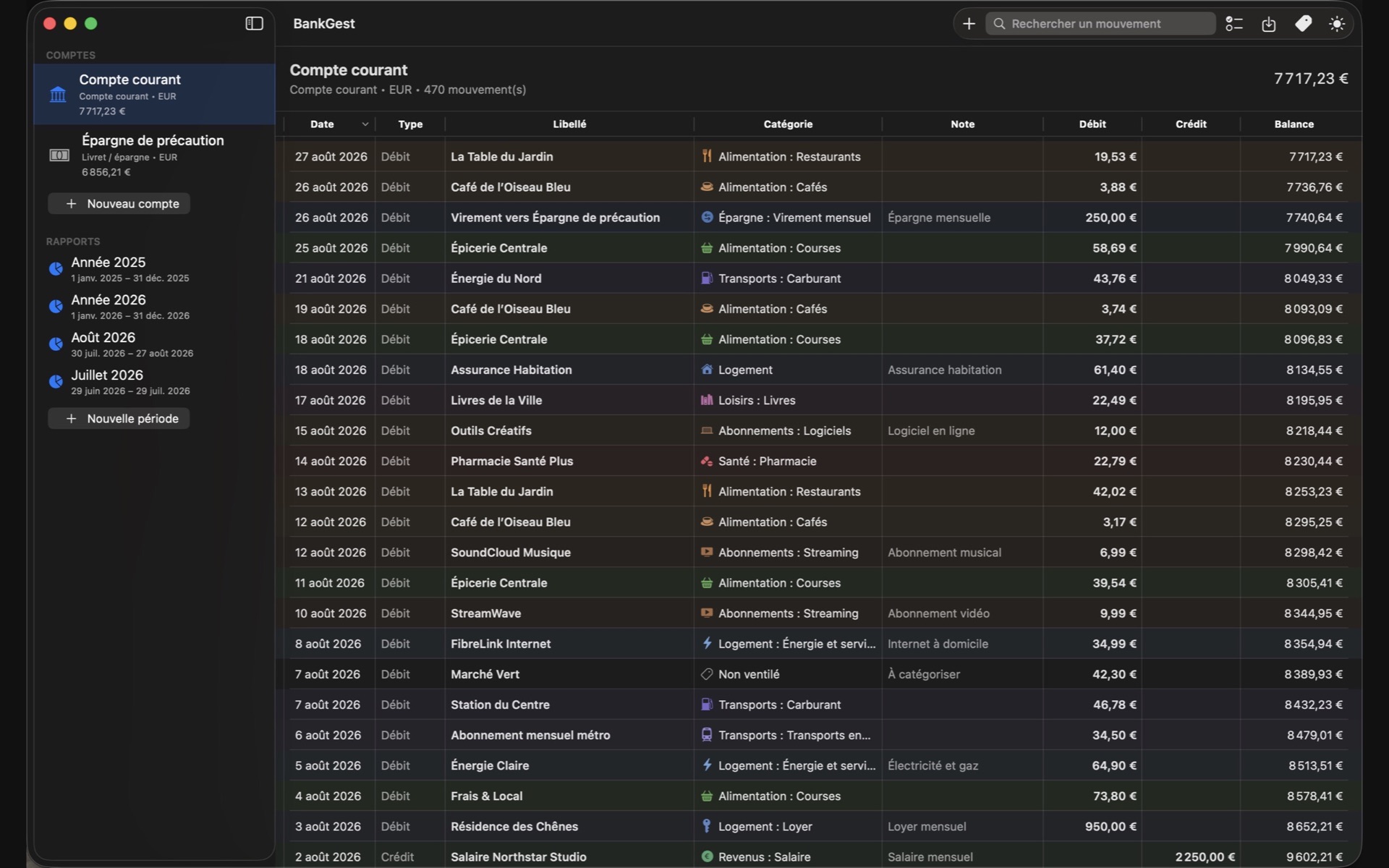The width and height of the screenshot is (1389, 868).
Task: Open the tags icon in toolbar
Action: tap(1303, 24)
